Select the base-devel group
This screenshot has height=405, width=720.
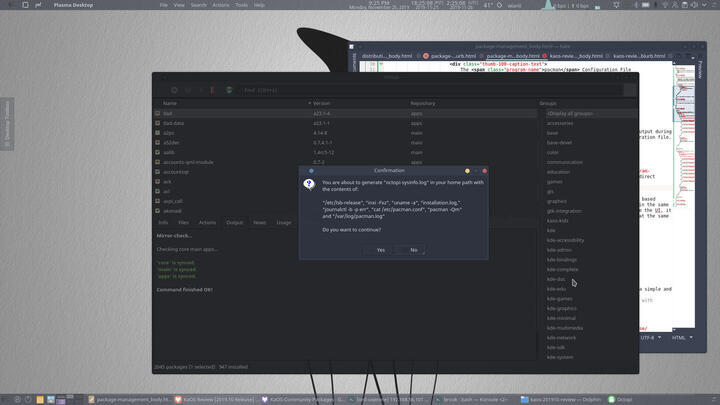coord(559,142)
